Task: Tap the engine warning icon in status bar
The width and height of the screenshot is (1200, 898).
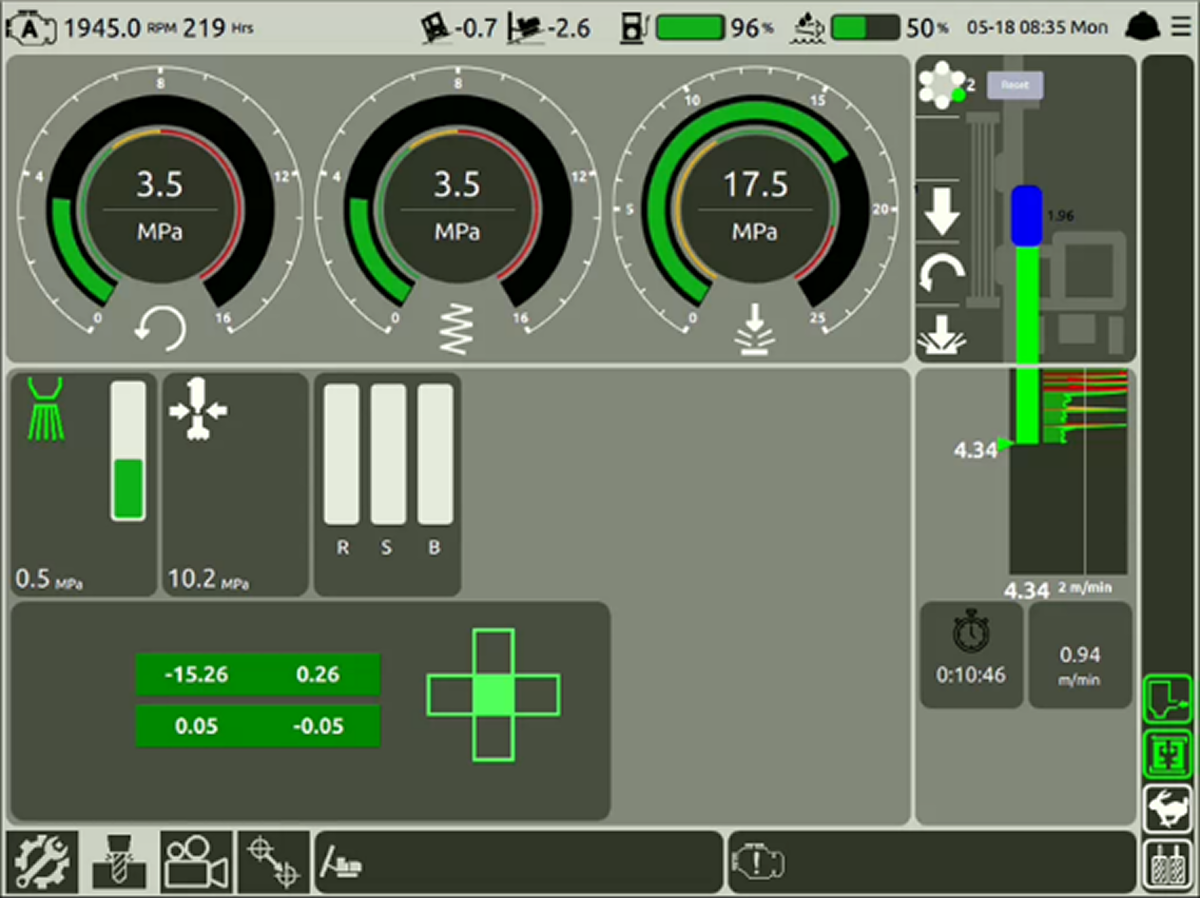Action: coord(759,861)
